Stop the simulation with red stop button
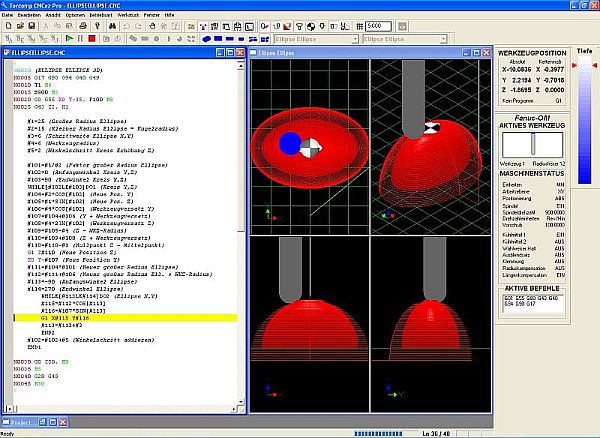Viewport: 600px width, 438px height. point(92,39)
